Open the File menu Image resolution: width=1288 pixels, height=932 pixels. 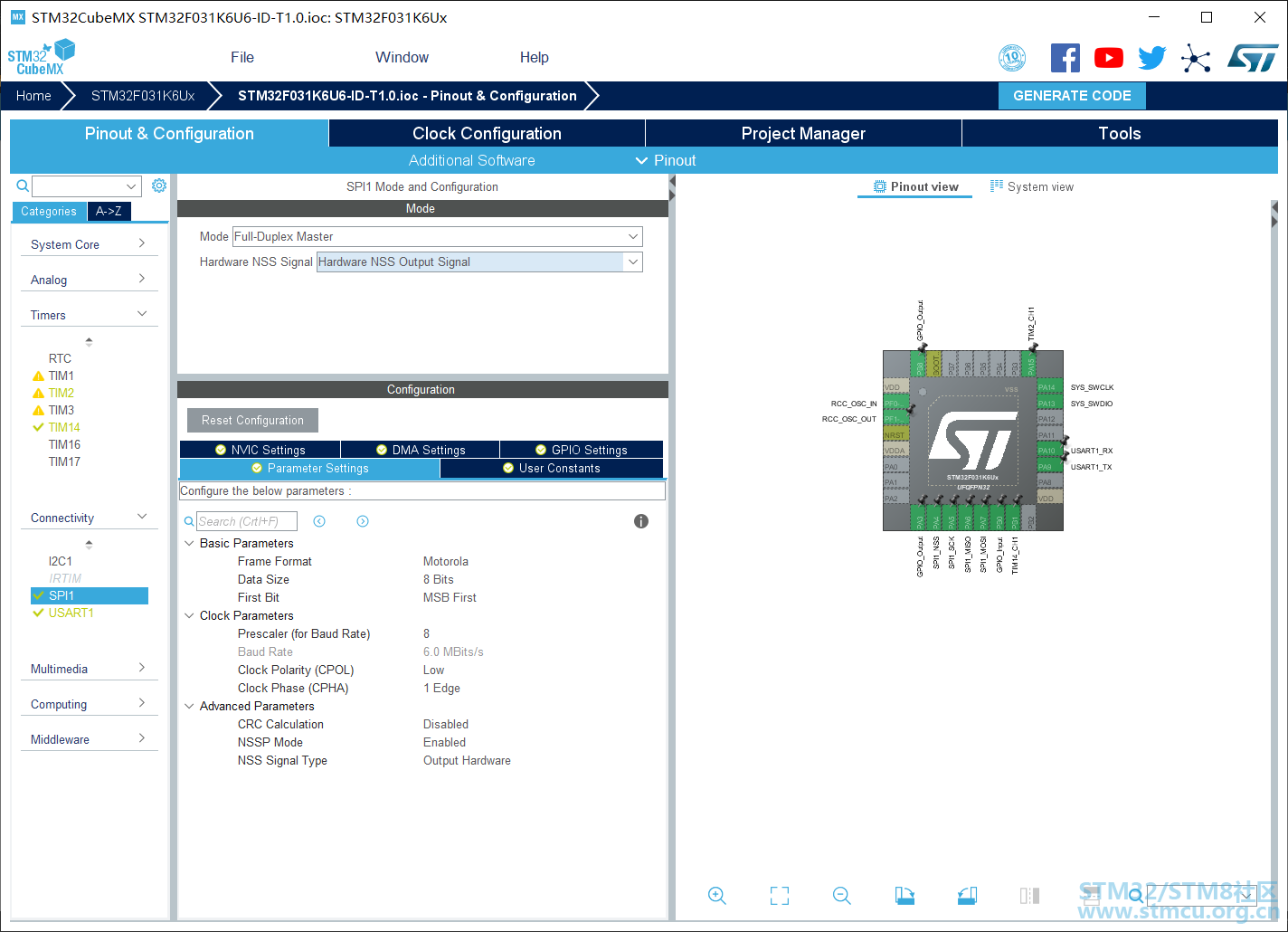coord(242,57)
